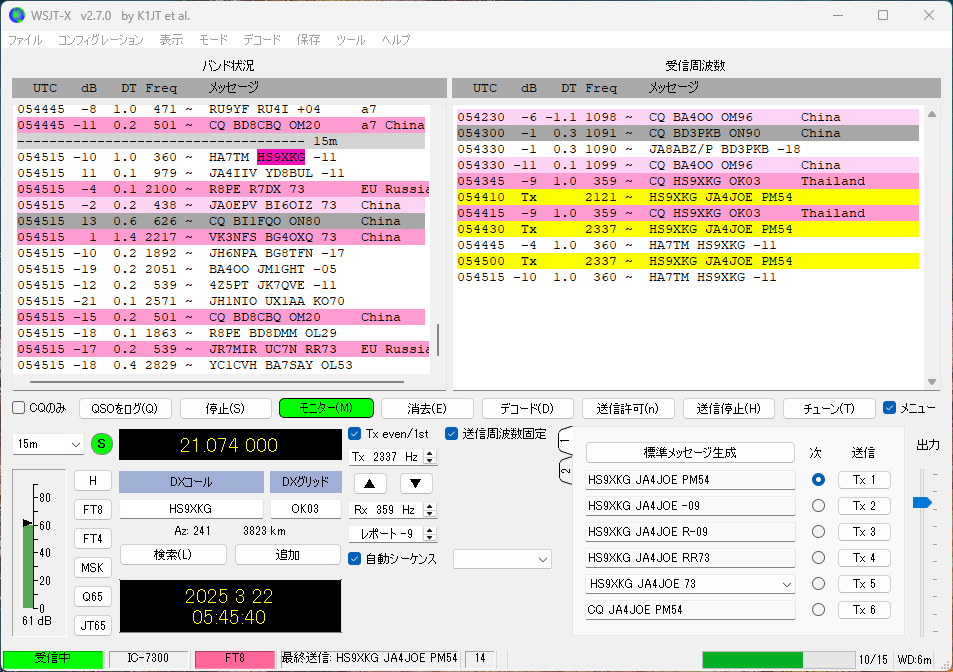Image resolution: width=953 pixels, height=672 pixels.
Task: Click the 消去(E) button
Action: 427,408
